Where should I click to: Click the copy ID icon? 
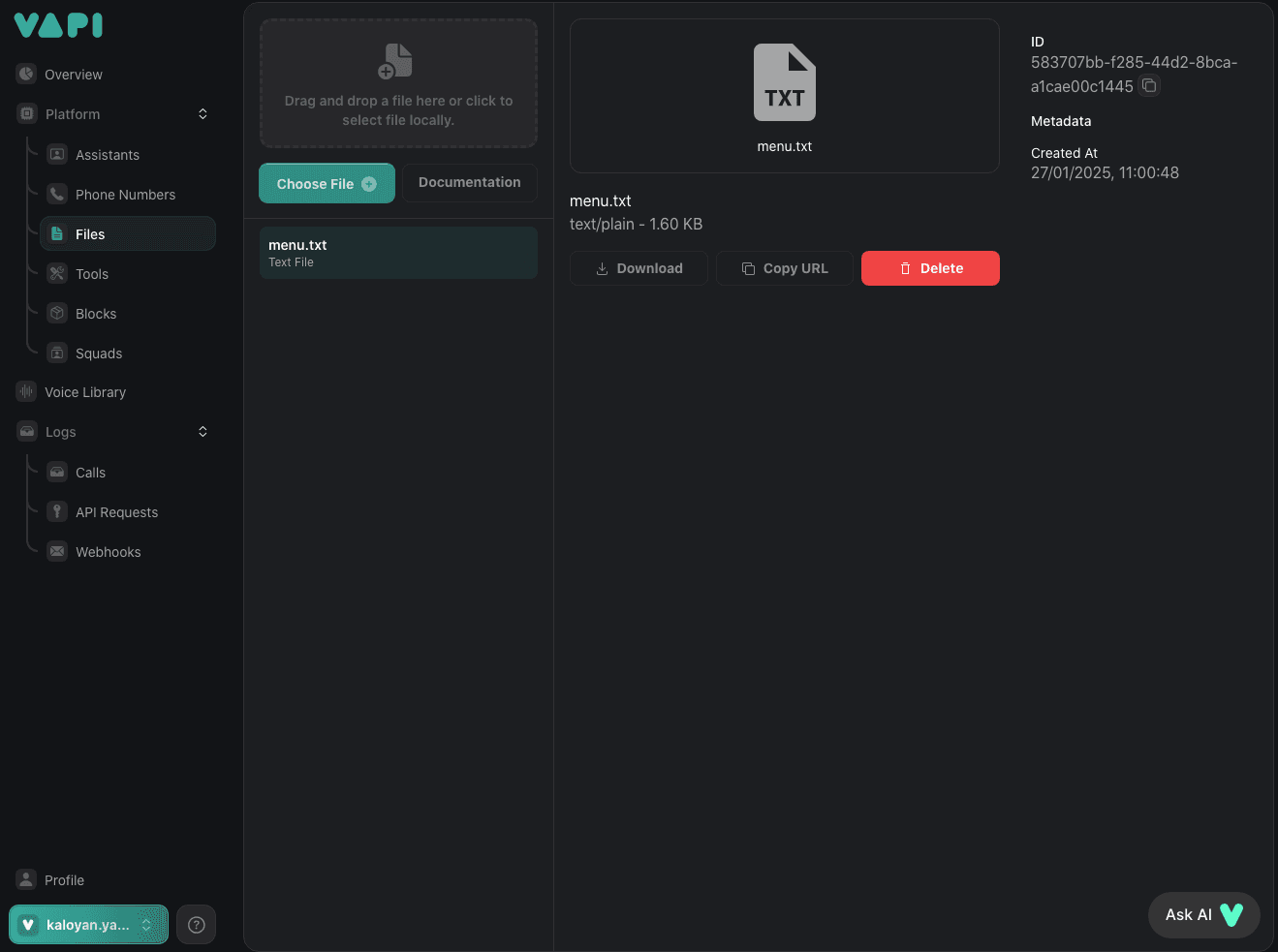[1149, 86]
